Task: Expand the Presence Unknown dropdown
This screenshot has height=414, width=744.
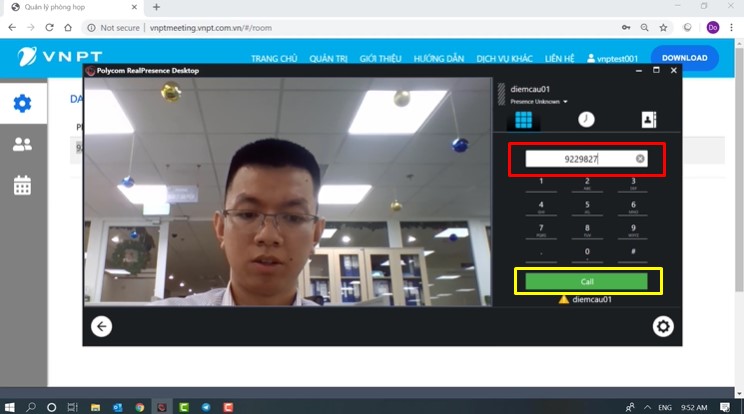Action: click(539, 101)
